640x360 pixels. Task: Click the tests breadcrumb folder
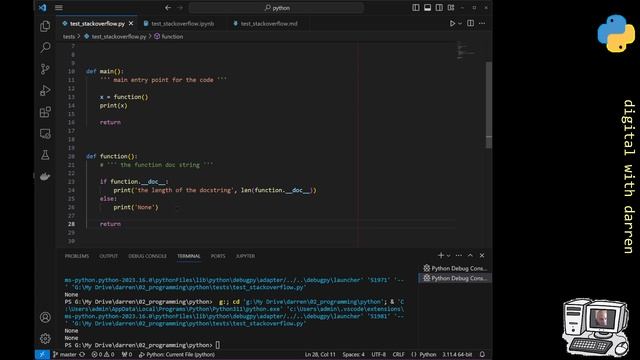(69, 36)
